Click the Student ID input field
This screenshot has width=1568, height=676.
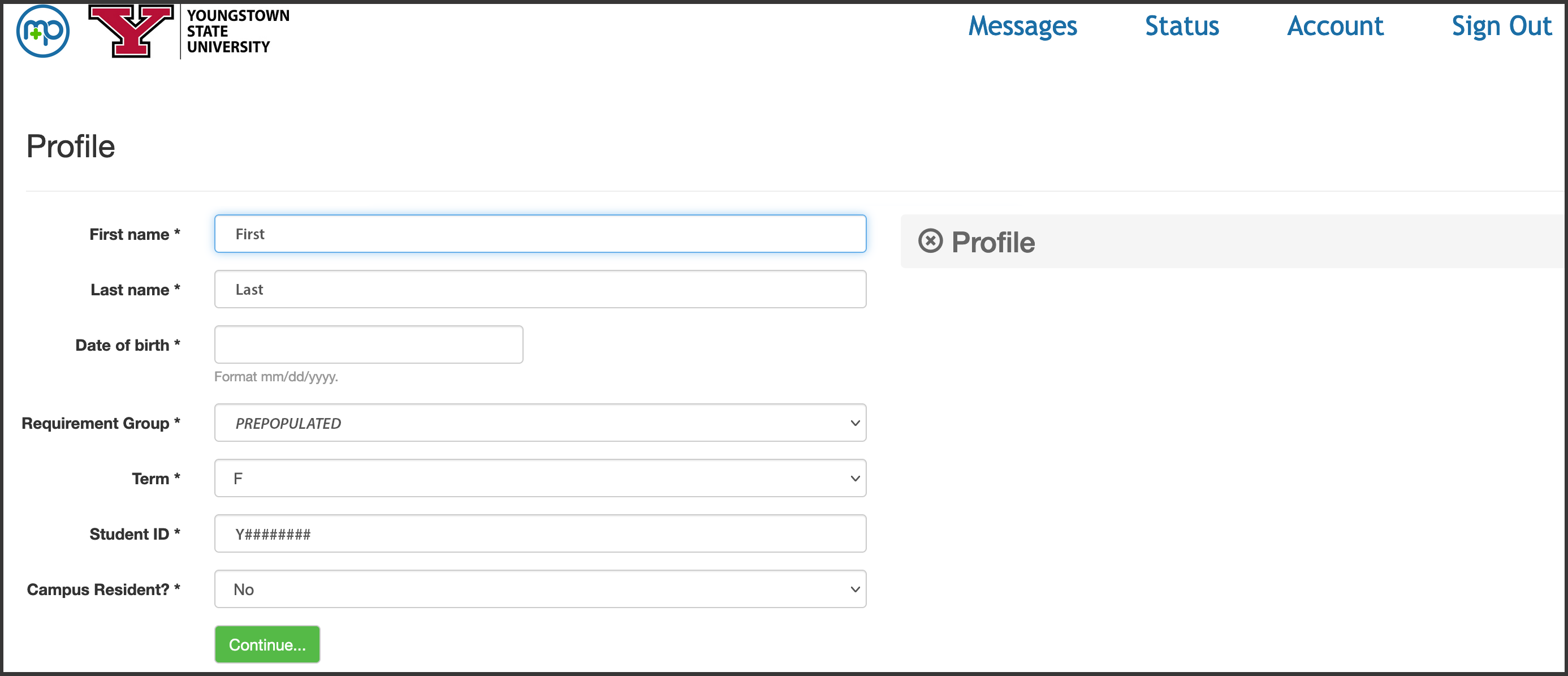[x=540, y=533]
